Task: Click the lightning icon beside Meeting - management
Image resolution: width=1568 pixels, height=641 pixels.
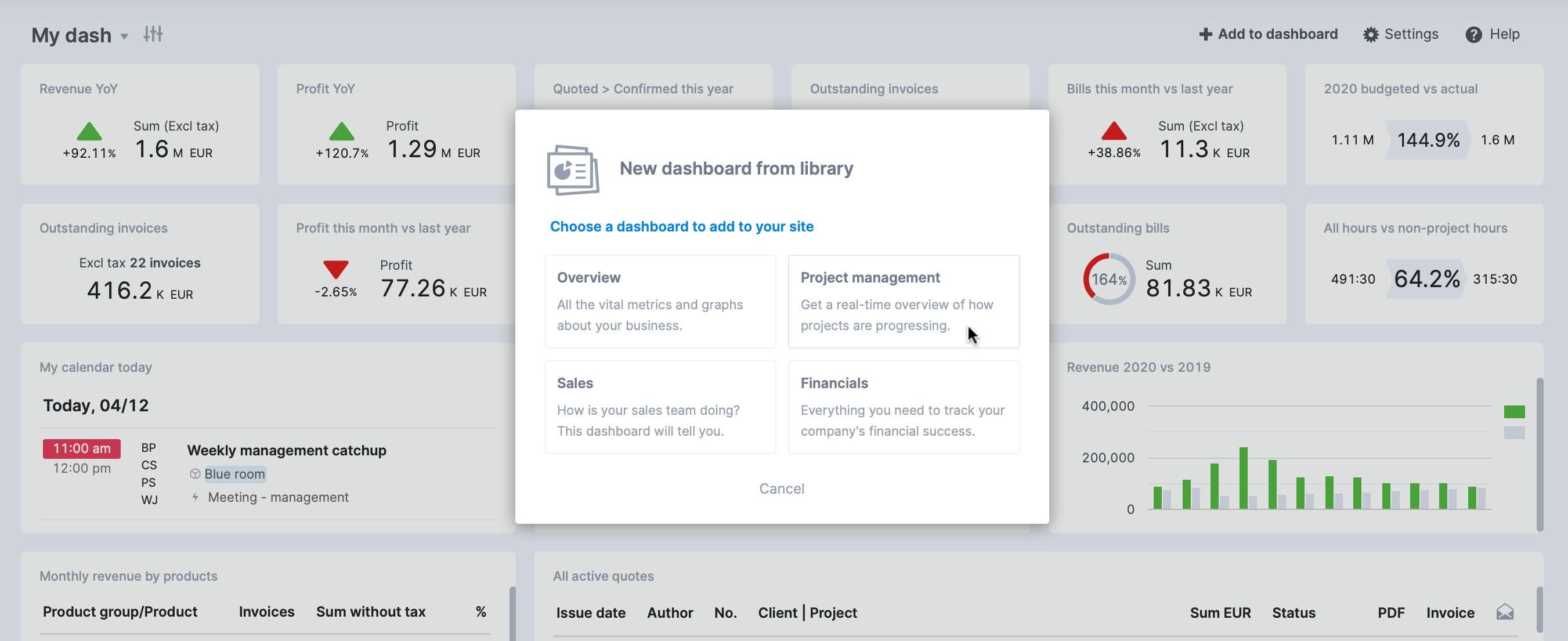Action: tap(195, 497)
